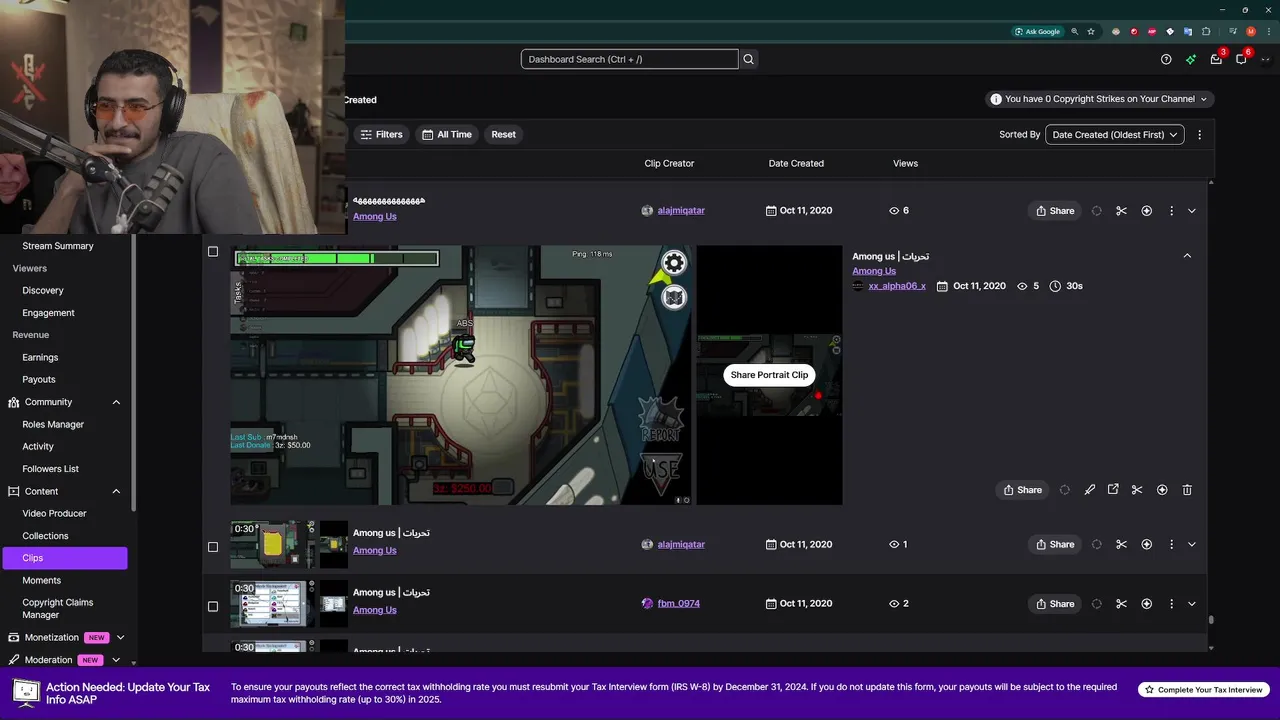Open Moments in the sidebar
The height and width of the screenshot is (720, 1280).
42,580
